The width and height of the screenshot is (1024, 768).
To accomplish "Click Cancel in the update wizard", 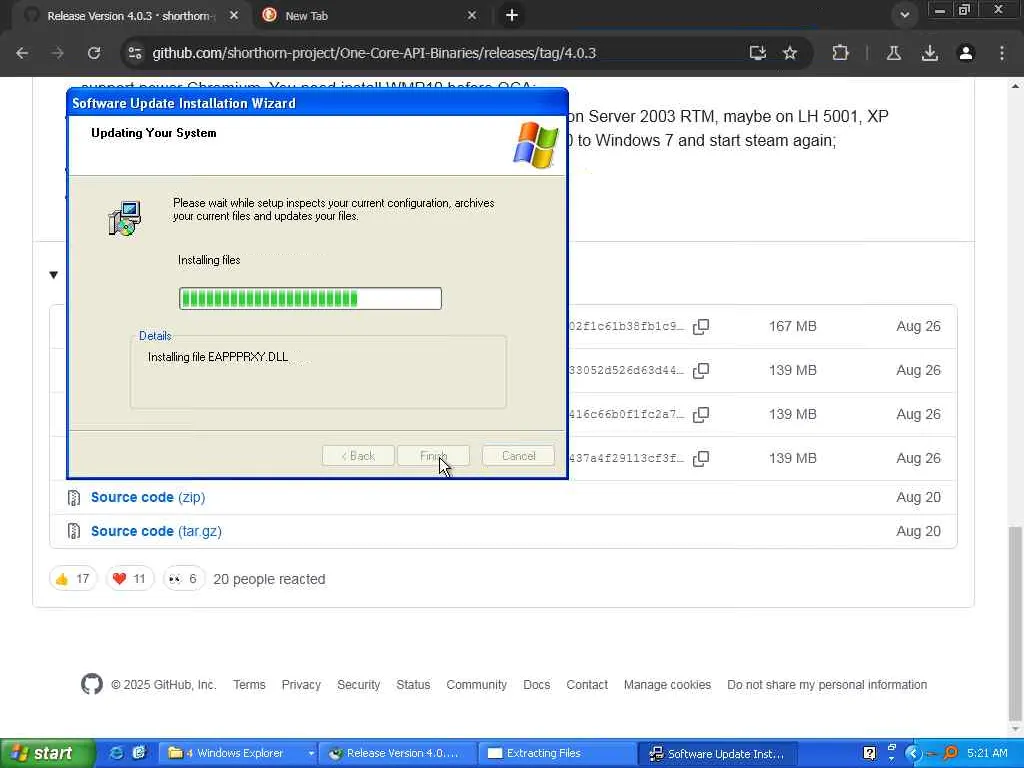I will (x=519, y=456).
